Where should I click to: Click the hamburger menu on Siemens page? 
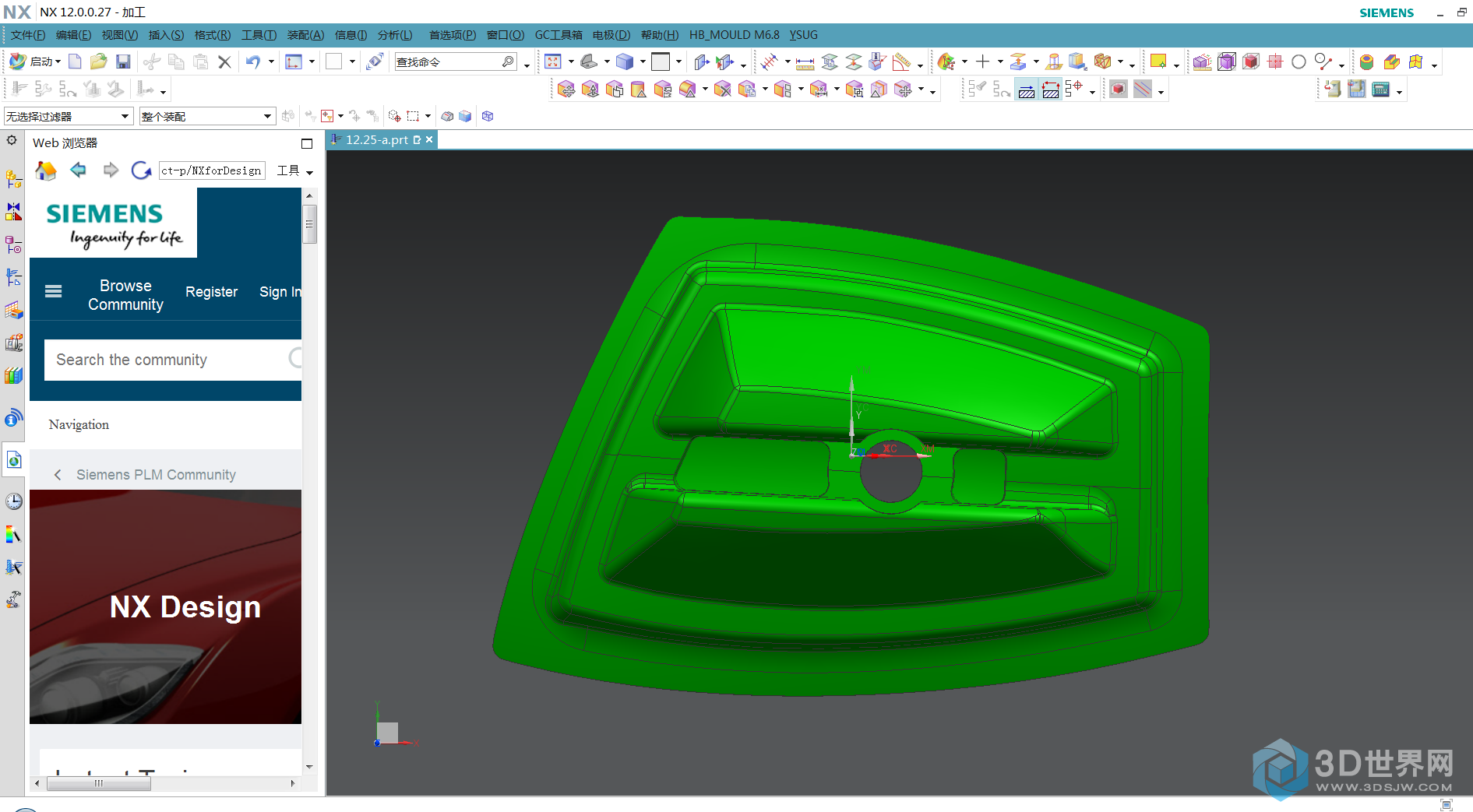pos(53,291)
